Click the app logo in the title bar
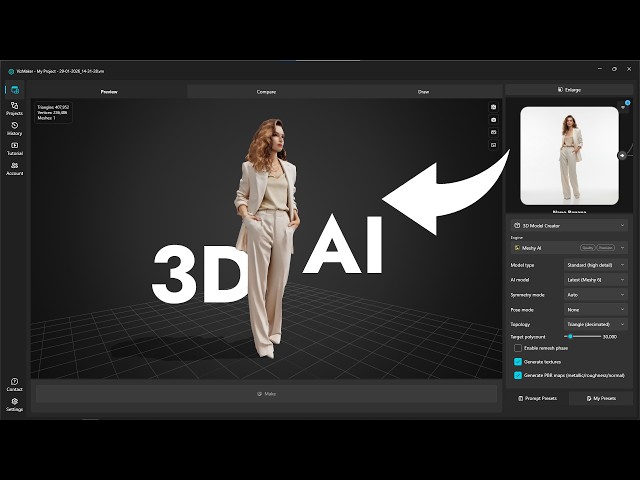This screenshot has height=480, width=640. (x=11, y=71)
